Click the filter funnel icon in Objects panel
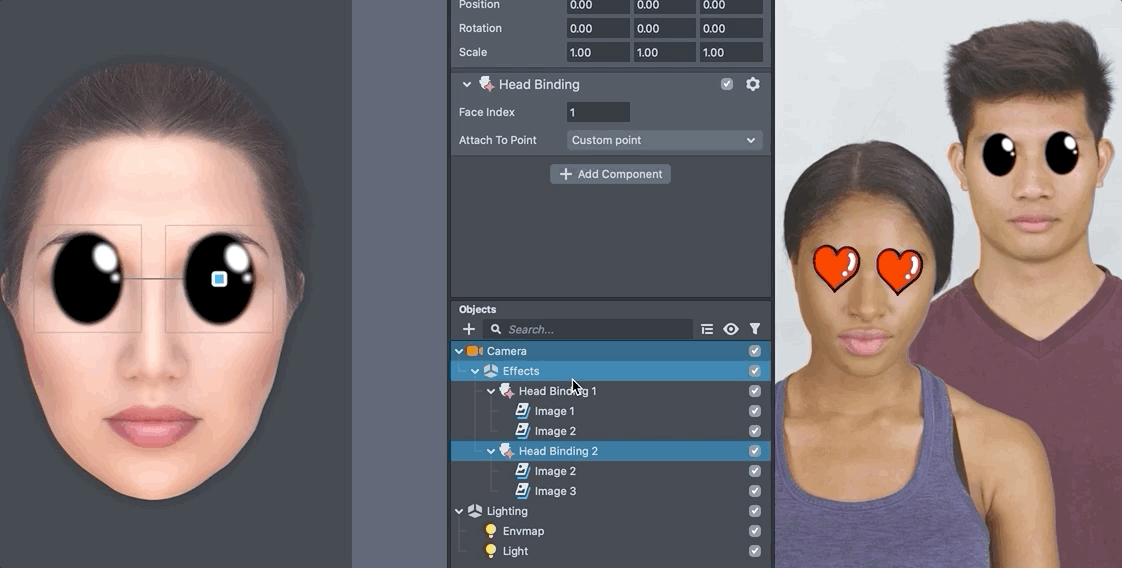Image resolution: width=1122 pixels, height=568 pixels. (755, 329)
